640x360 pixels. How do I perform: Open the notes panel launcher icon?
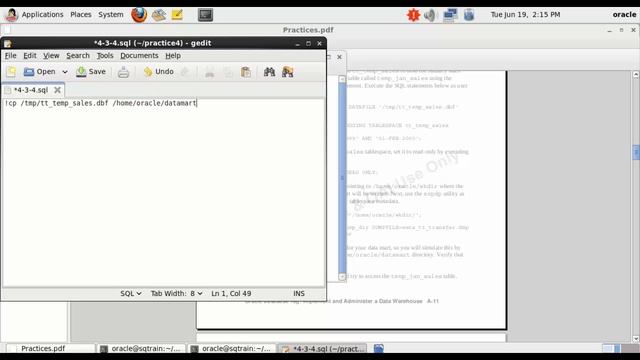coord(177,15)
